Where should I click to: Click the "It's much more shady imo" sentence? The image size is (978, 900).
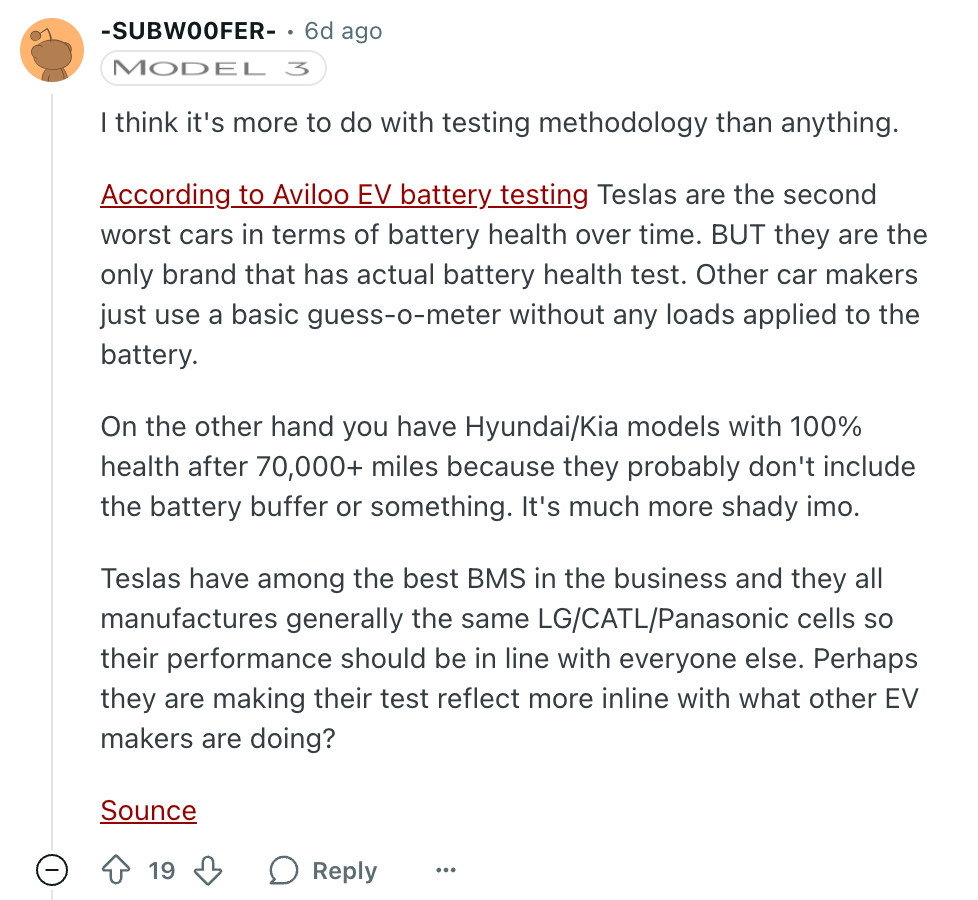(690, 506)
